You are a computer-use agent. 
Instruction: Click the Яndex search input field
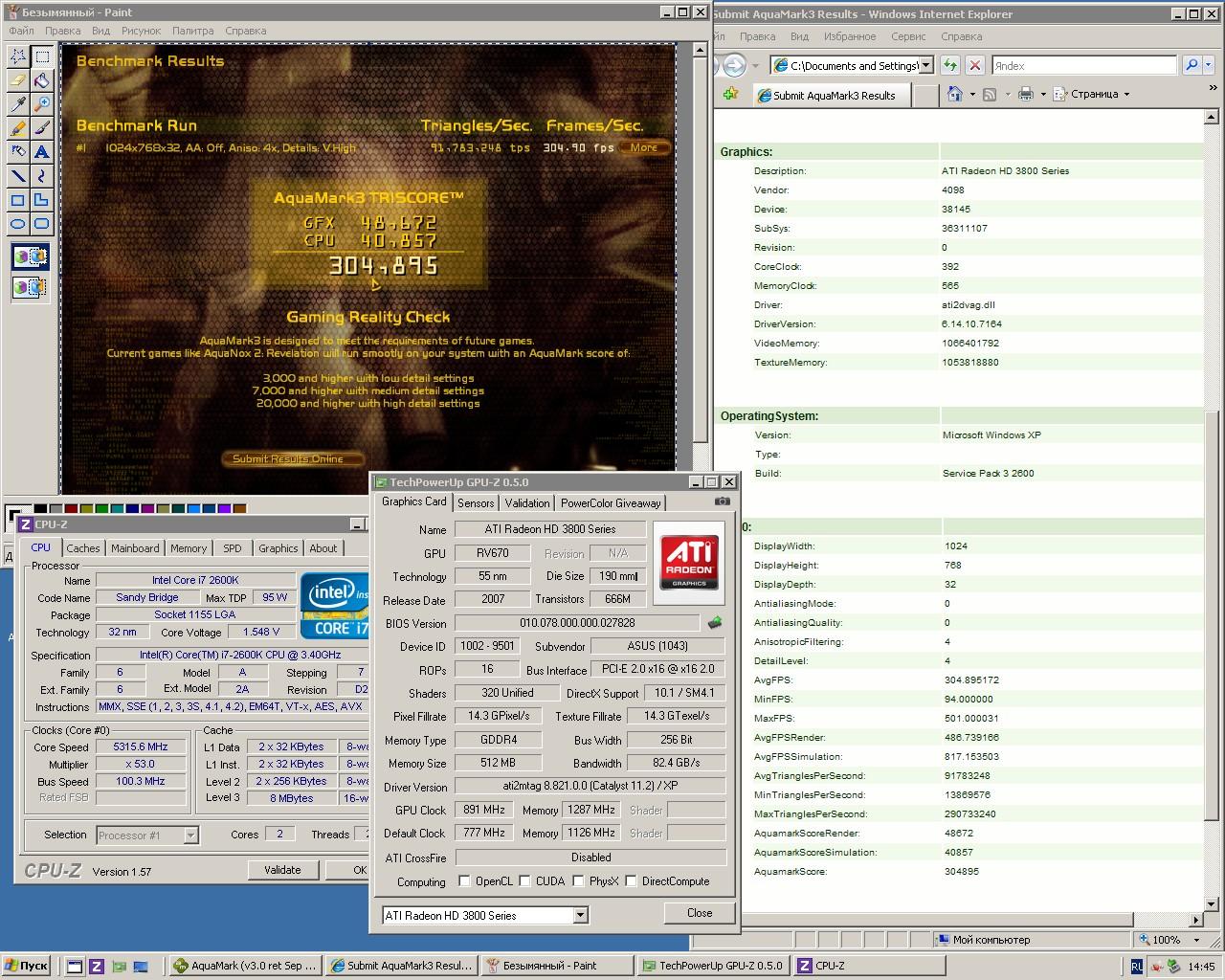(x=1083, y=66)
